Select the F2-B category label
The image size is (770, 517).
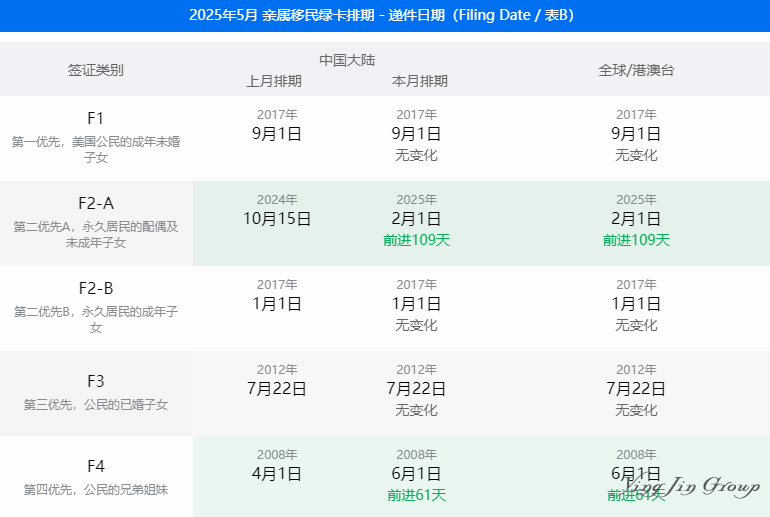(96, 288)
